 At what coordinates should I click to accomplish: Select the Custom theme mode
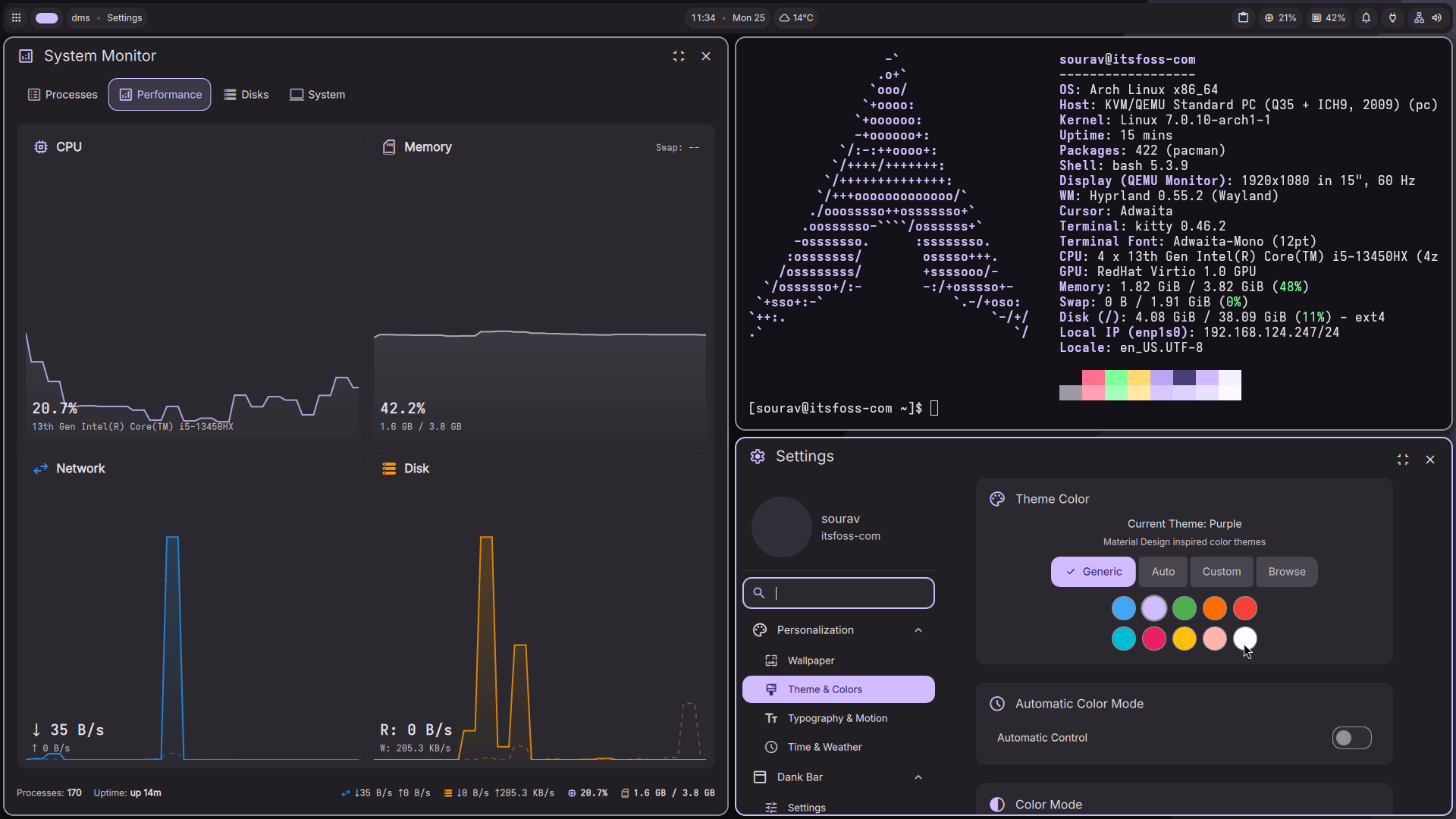(x=1222, y=572)
